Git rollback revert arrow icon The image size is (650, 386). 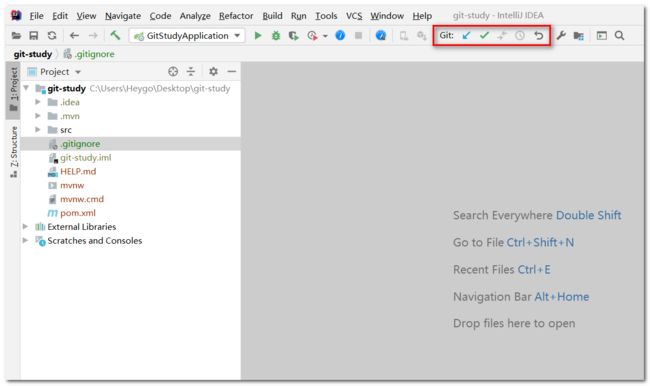pos(538,36)
